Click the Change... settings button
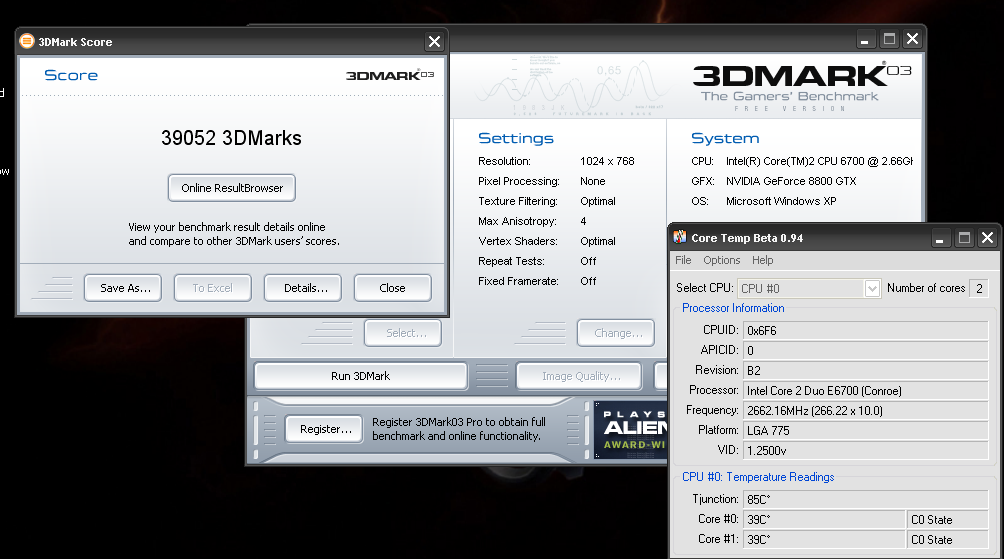The width and height of the screenshot is (1004, 559). 615,333
